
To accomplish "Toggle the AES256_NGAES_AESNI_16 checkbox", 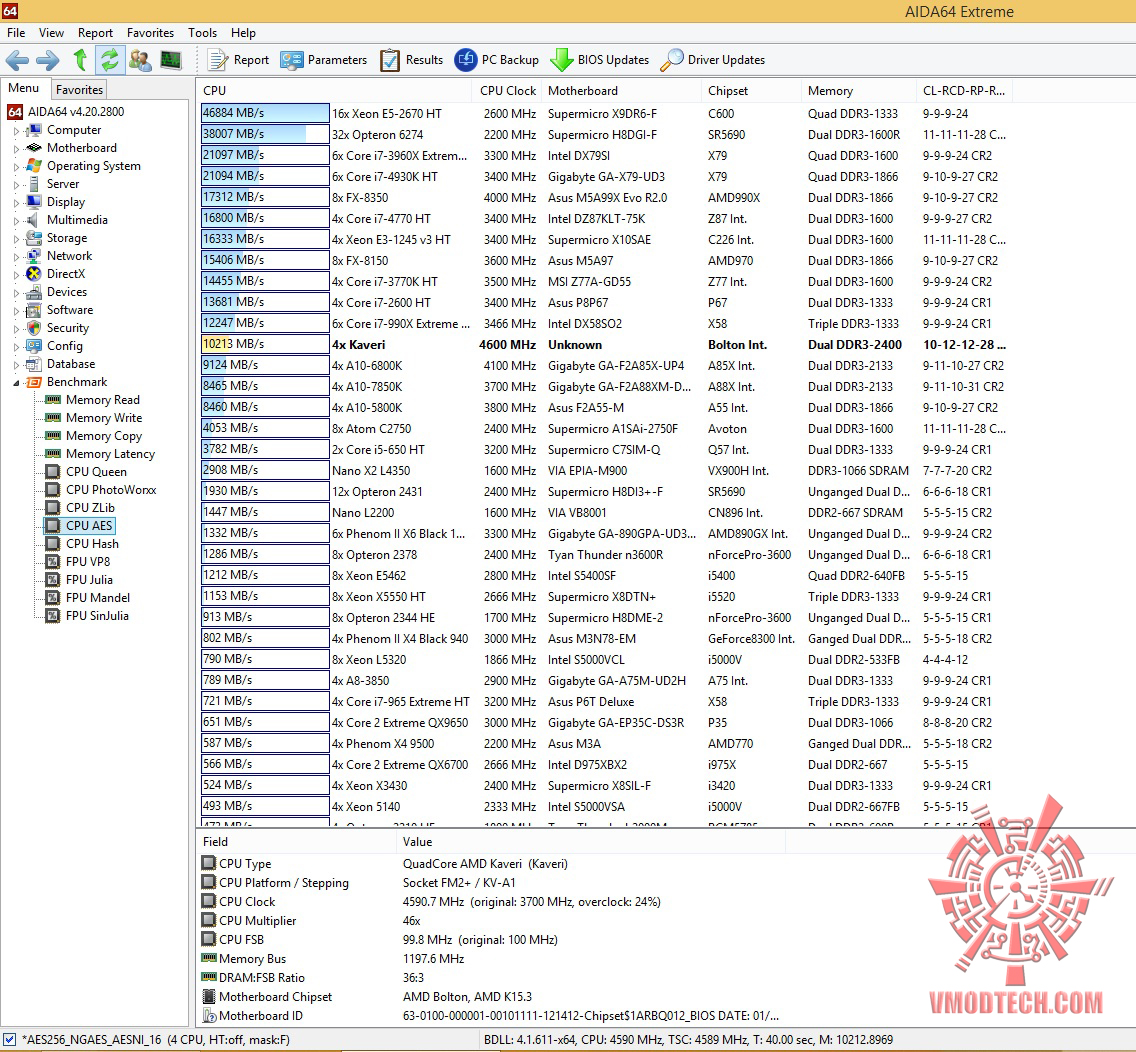I will coord(9,1040).
